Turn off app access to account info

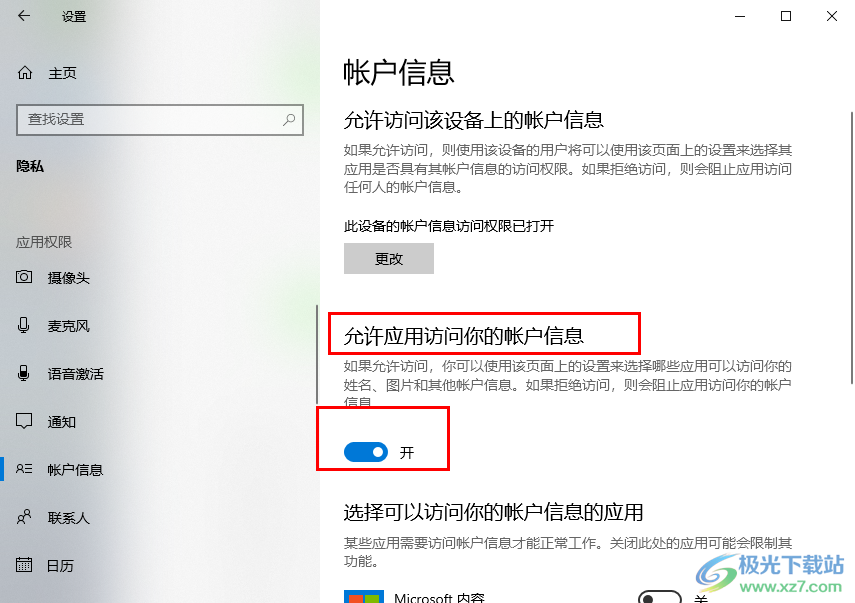coord(366,452)
